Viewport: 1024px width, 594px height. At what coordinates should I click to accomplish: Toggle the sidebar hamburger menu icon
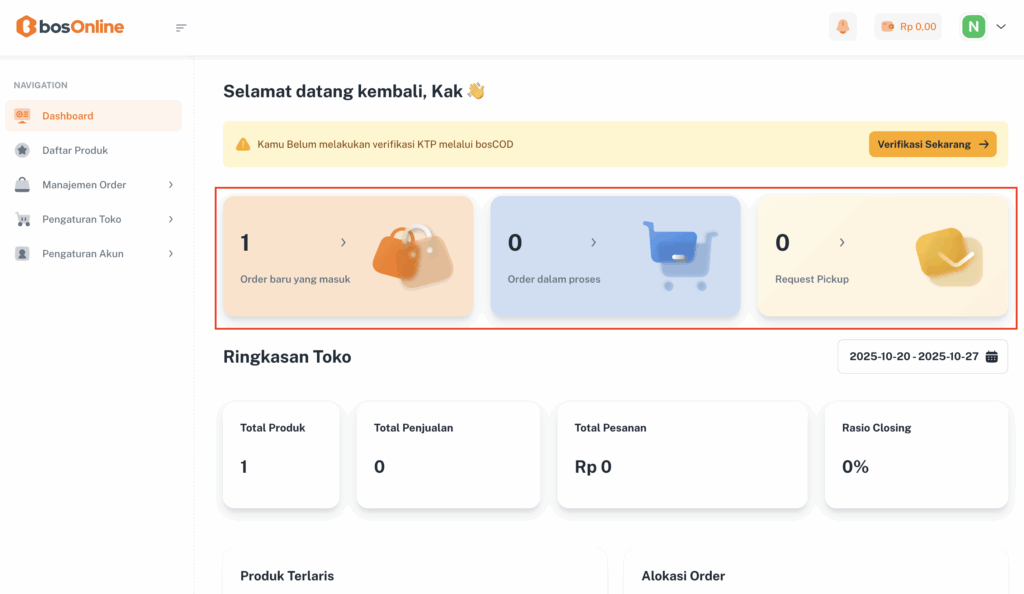click(x=181, y=27)
